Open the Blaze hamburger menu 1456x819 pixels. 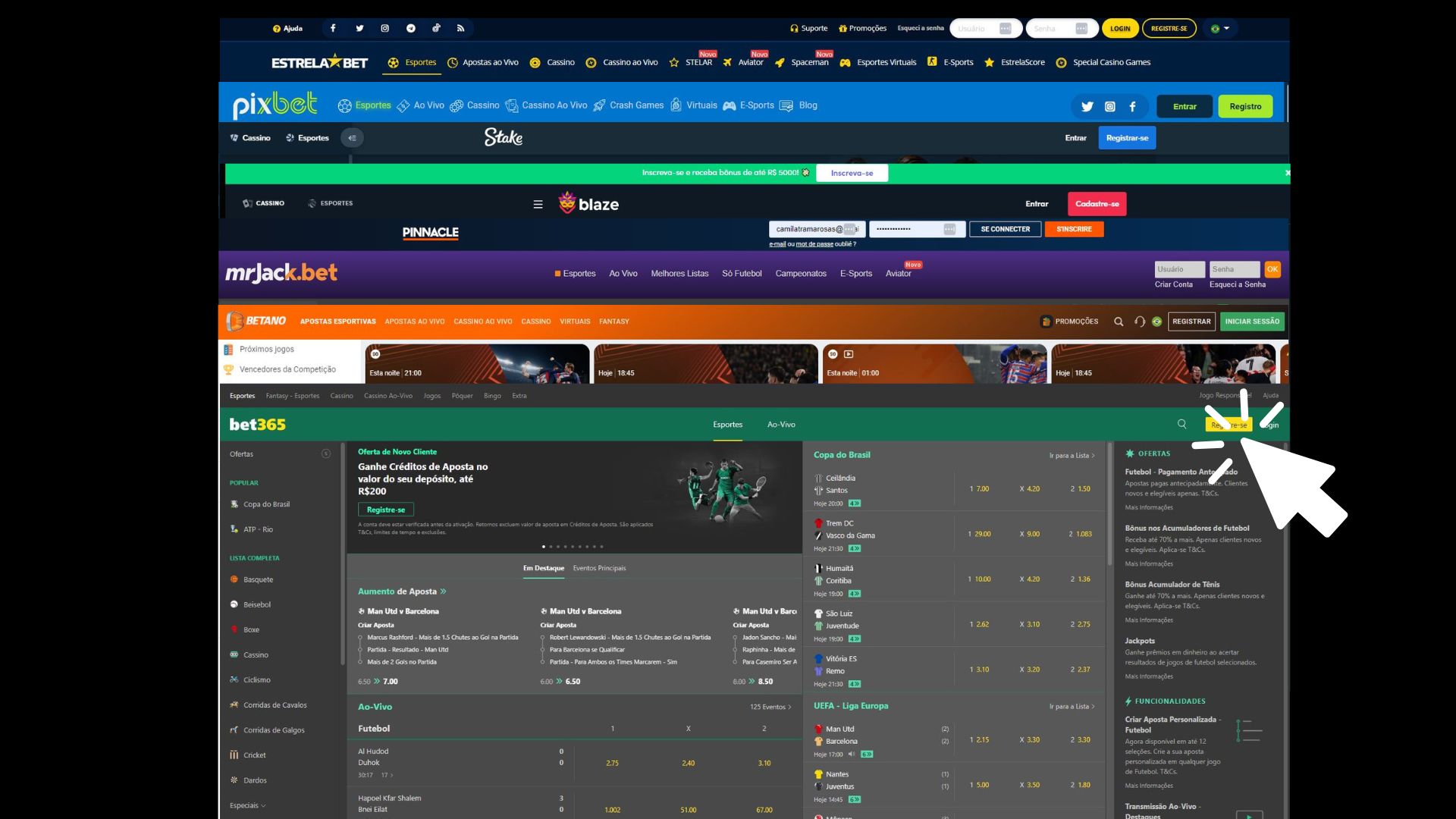click(x=538, y=204)
